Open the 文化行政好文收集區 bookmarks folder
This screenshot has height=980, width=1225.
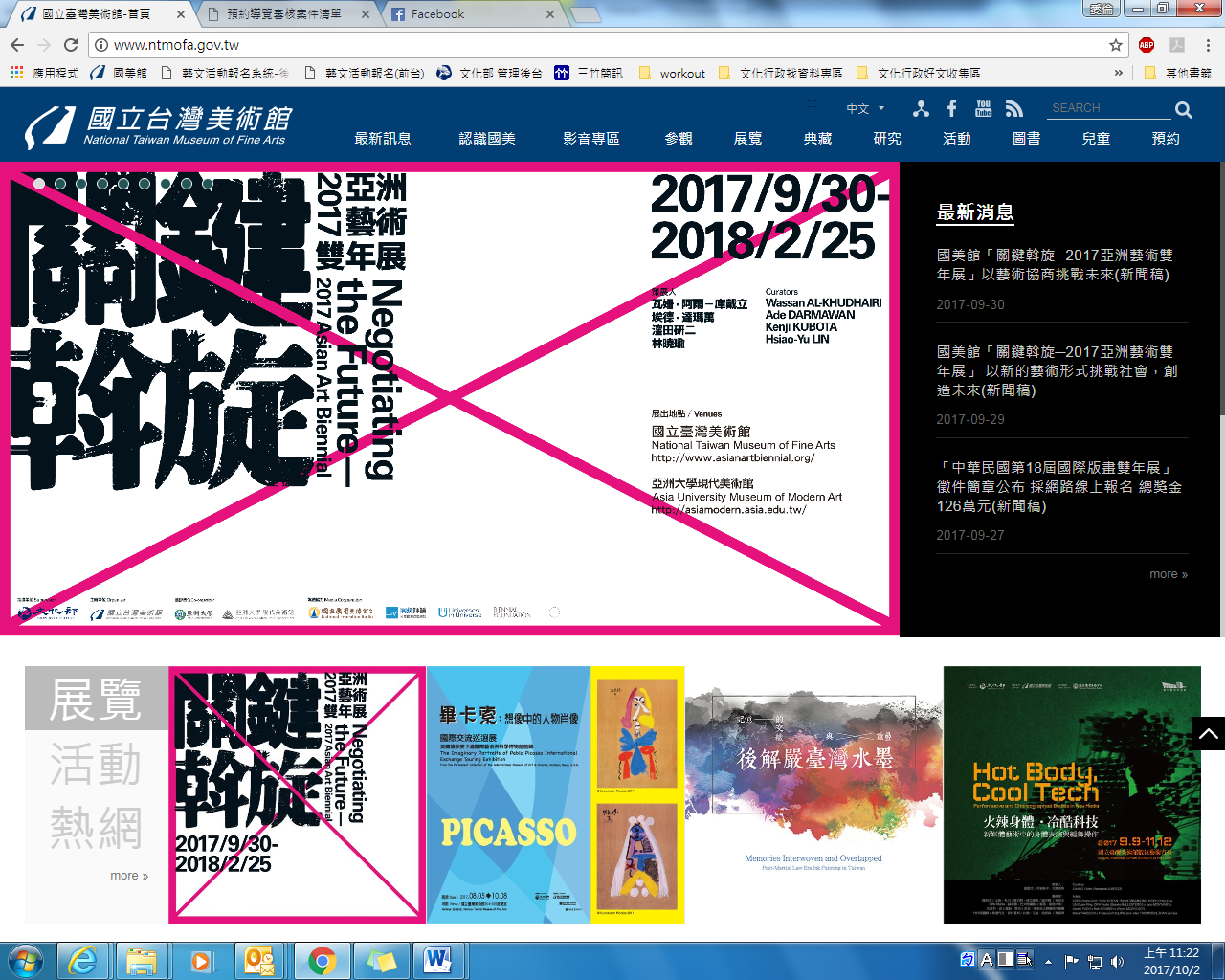click(919, 73)
